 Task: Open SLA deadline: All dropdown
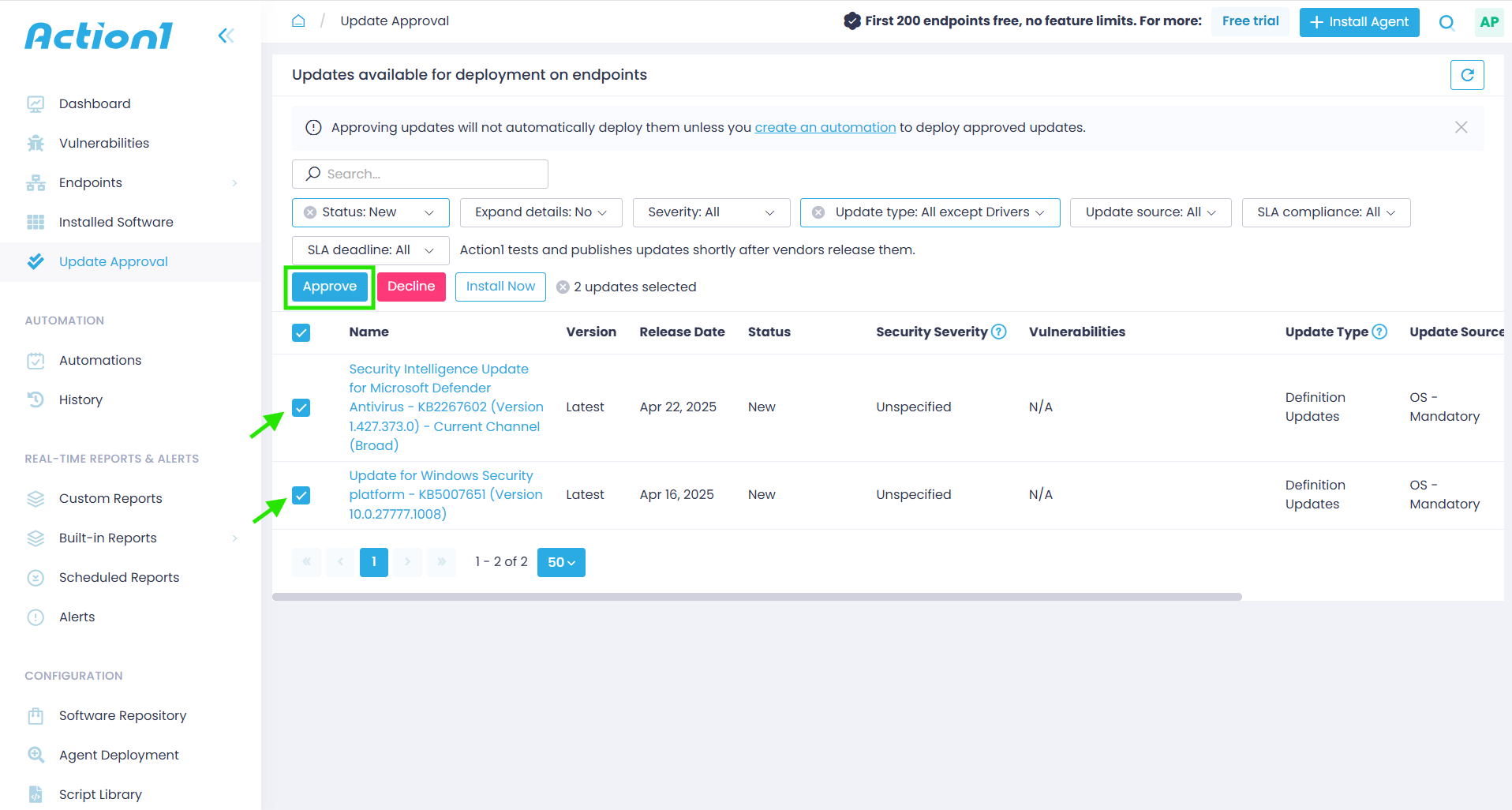click(371, 250)
